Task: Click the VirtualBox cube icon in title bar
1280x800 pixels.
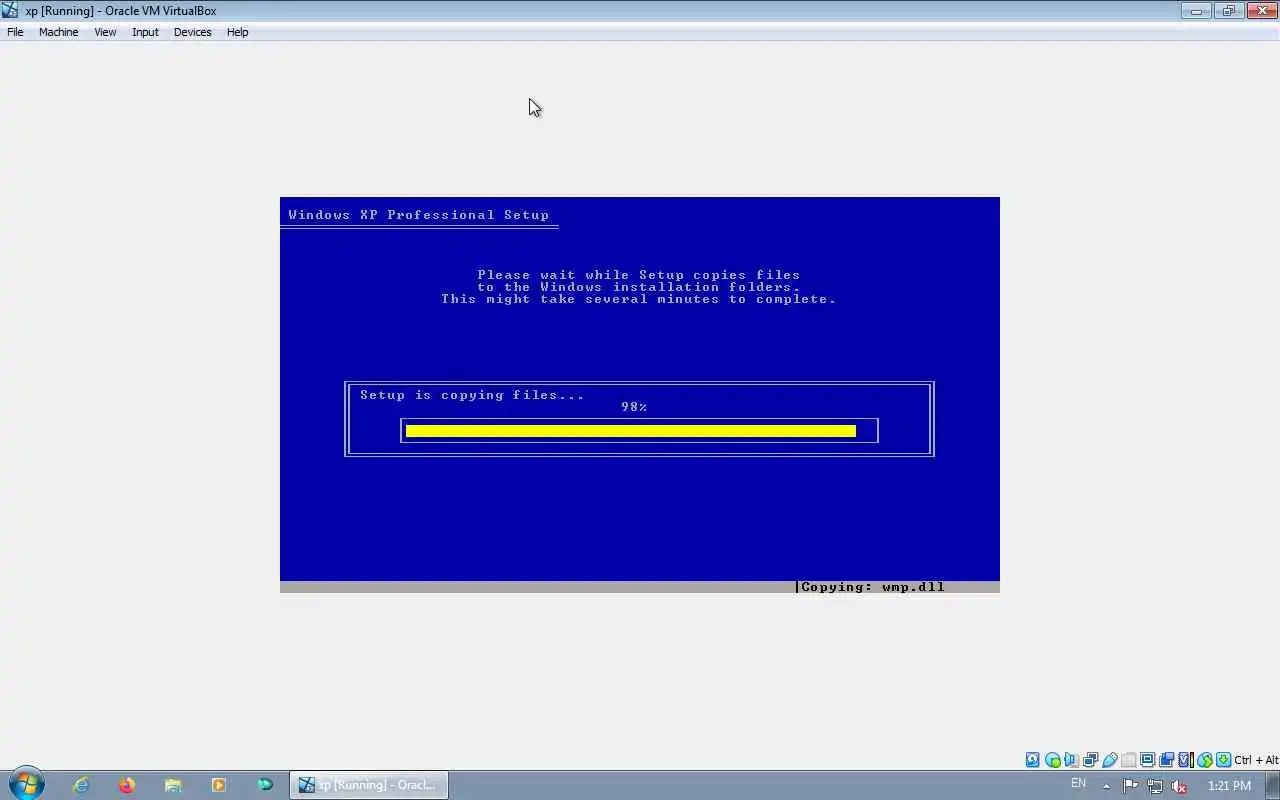Action: pyautogui.click(x=10, y=10)
